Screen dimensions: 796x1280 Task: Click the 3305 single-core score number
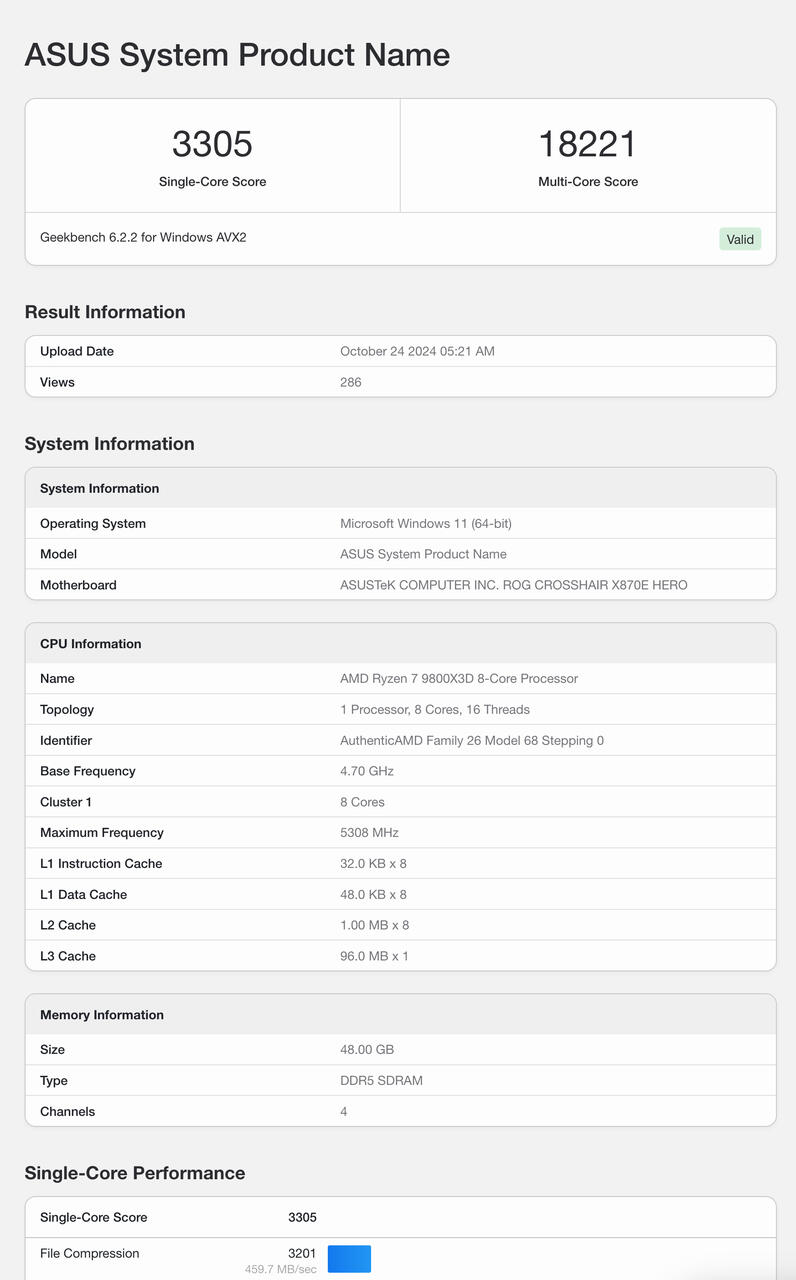[212, 144]
